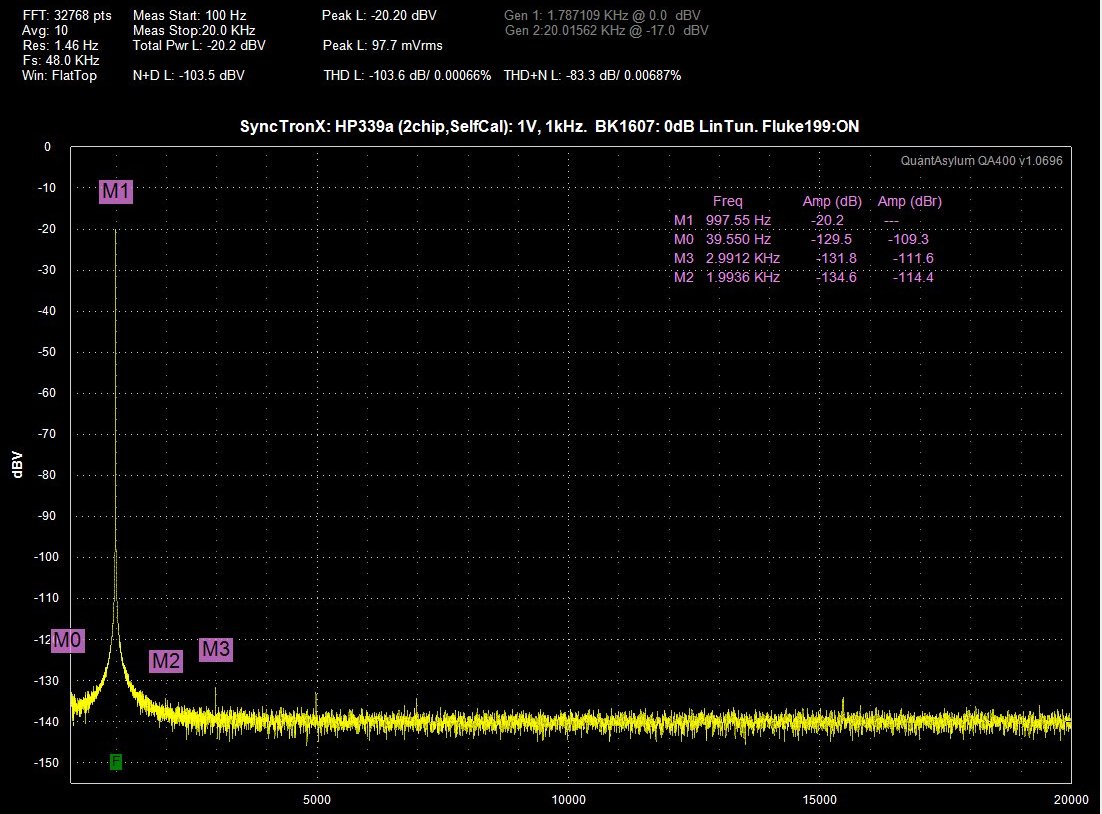Viewport: 1102px width, 814px height.
Task: Click M3 frequency 2.9912 KHz in table
Action: [x=743, y=259]
